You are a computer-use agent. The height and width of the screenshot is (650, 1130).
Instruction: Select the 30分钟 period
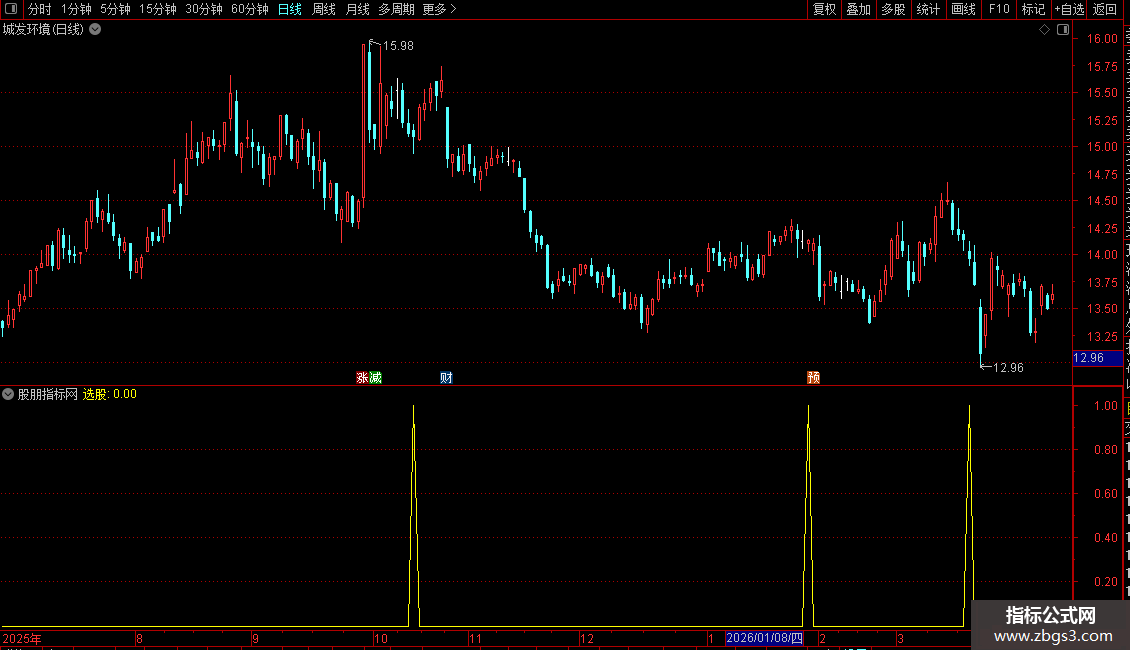pyautogui.click(x=204, y=9)
